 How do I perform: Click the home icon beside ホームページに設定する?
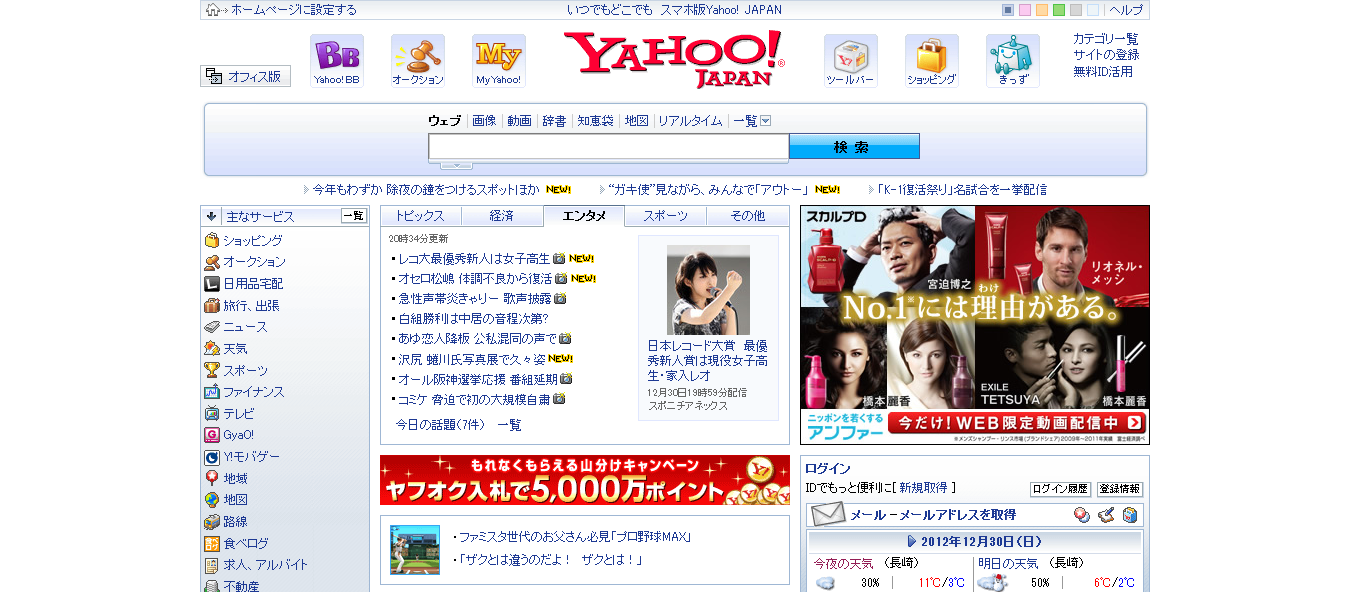(213, 10)
